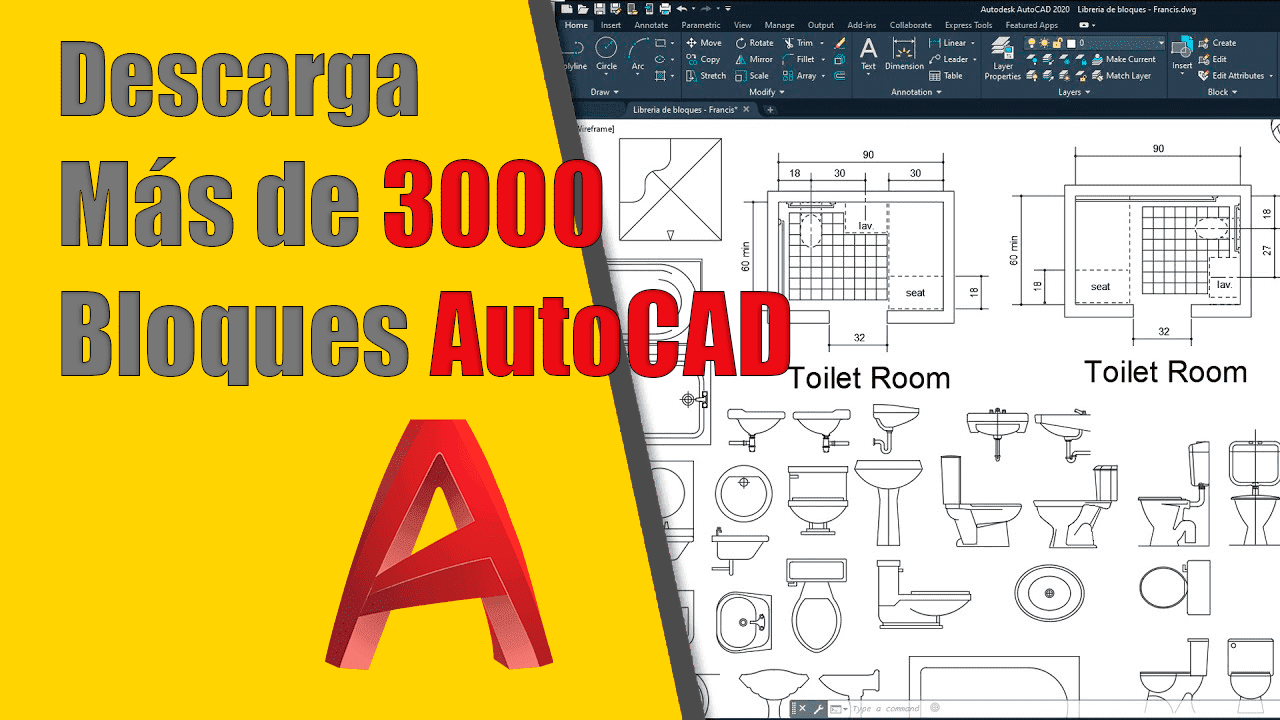The height and width of the screenshot is (720, 1280).
Task: Select the Fillet tool
Action: pyautogui.click(x=799, y=59)
